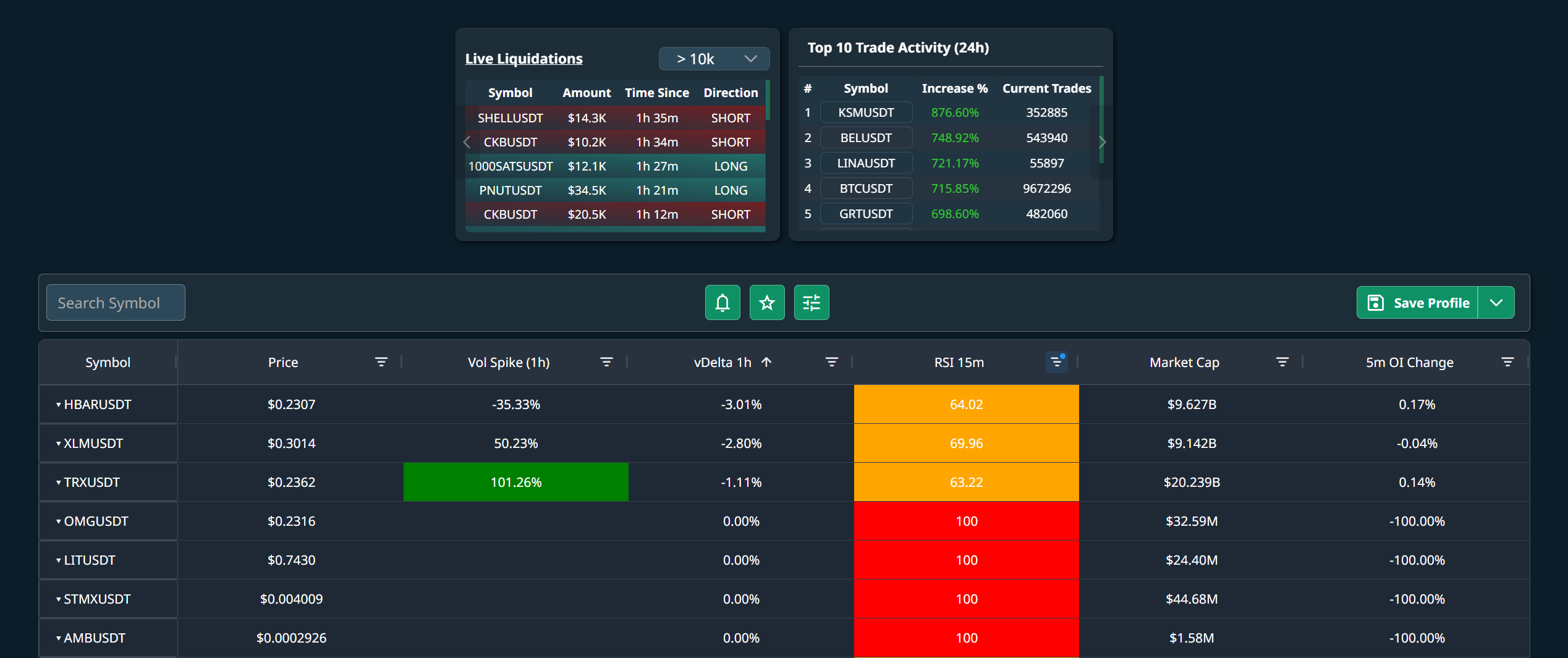Click the KSMUSDT symbol button
Screen dimensions: 1568x658
point(866,112)
